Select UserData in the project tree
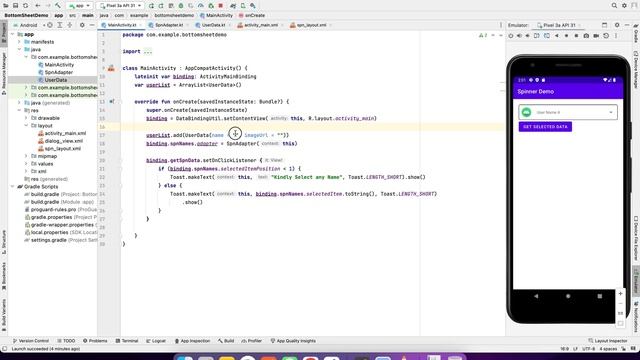Image resolution: width=640 pixels, height=360 pixels. click(x=53, y=80)
